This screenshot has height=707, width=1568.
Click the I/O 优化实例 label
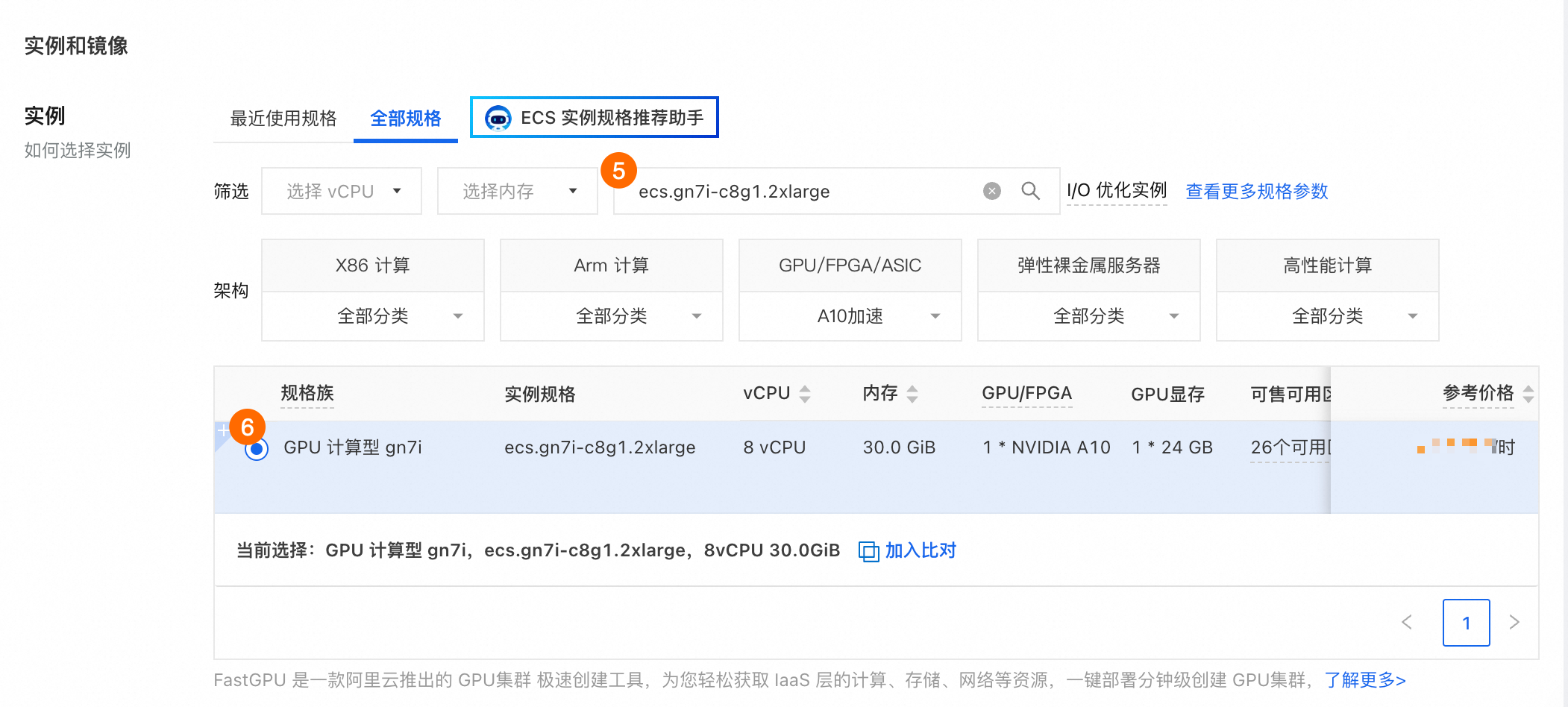click(1117, 191)
